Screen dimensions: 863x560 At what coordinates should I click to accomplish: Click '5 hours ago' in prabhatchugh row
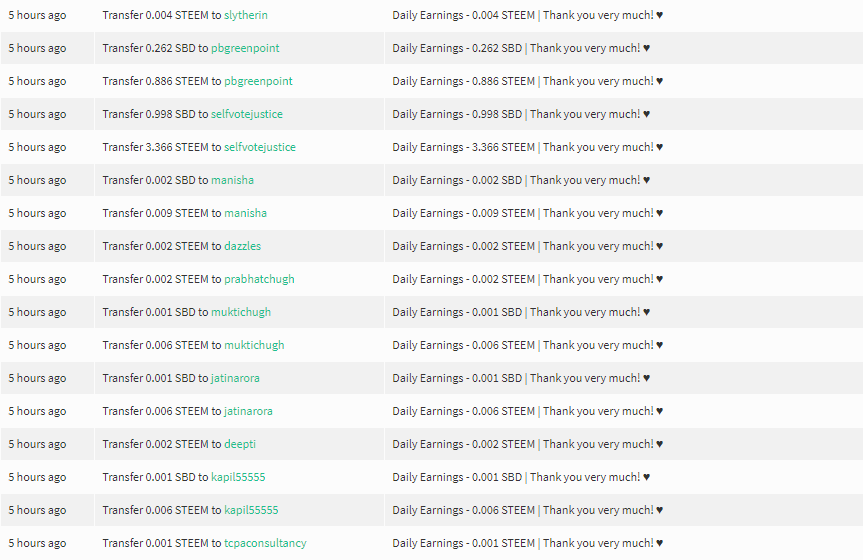[x=37, y=279]
